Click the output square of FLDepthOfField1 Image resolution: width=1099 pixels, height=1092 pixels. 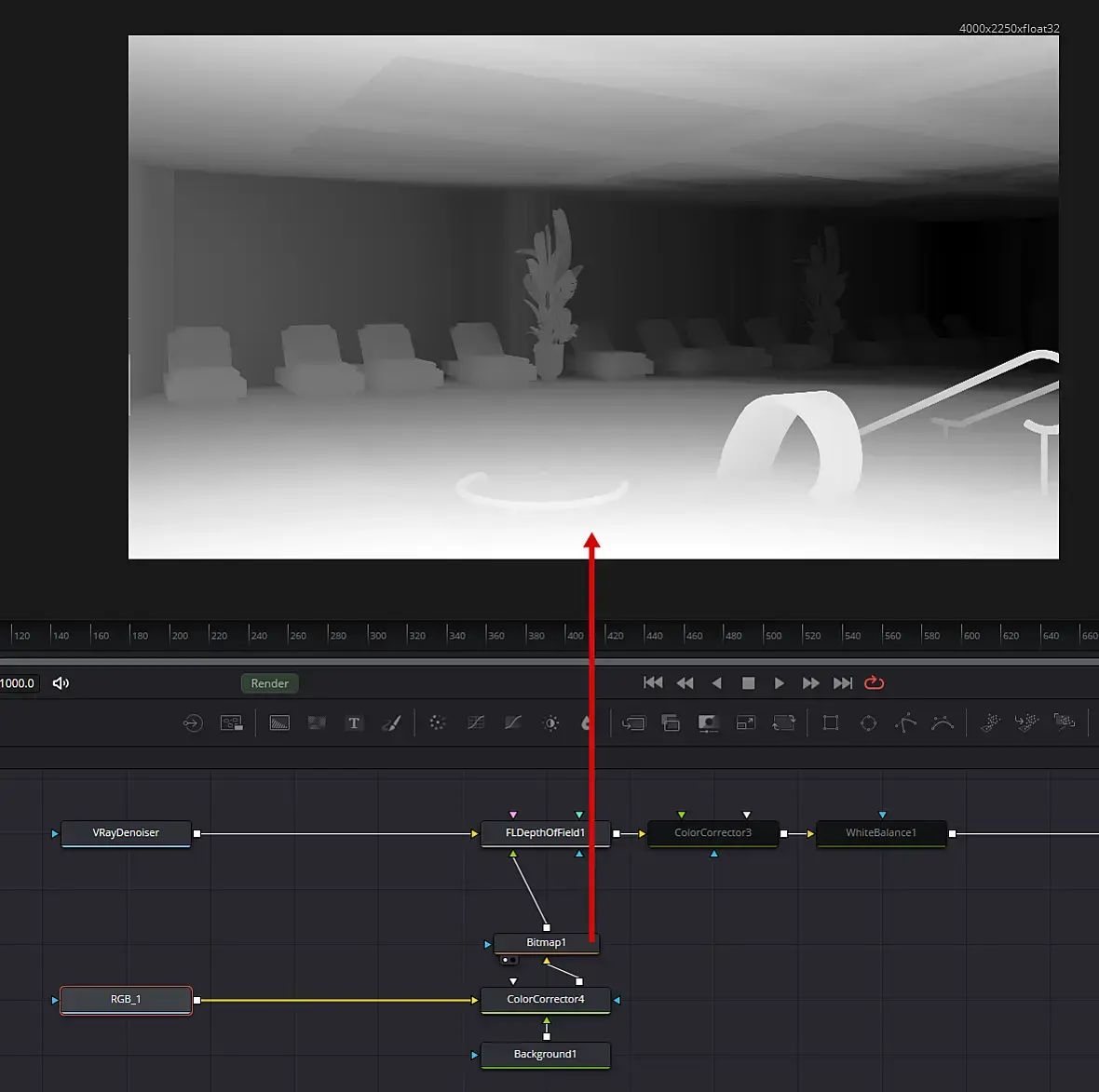616,833
